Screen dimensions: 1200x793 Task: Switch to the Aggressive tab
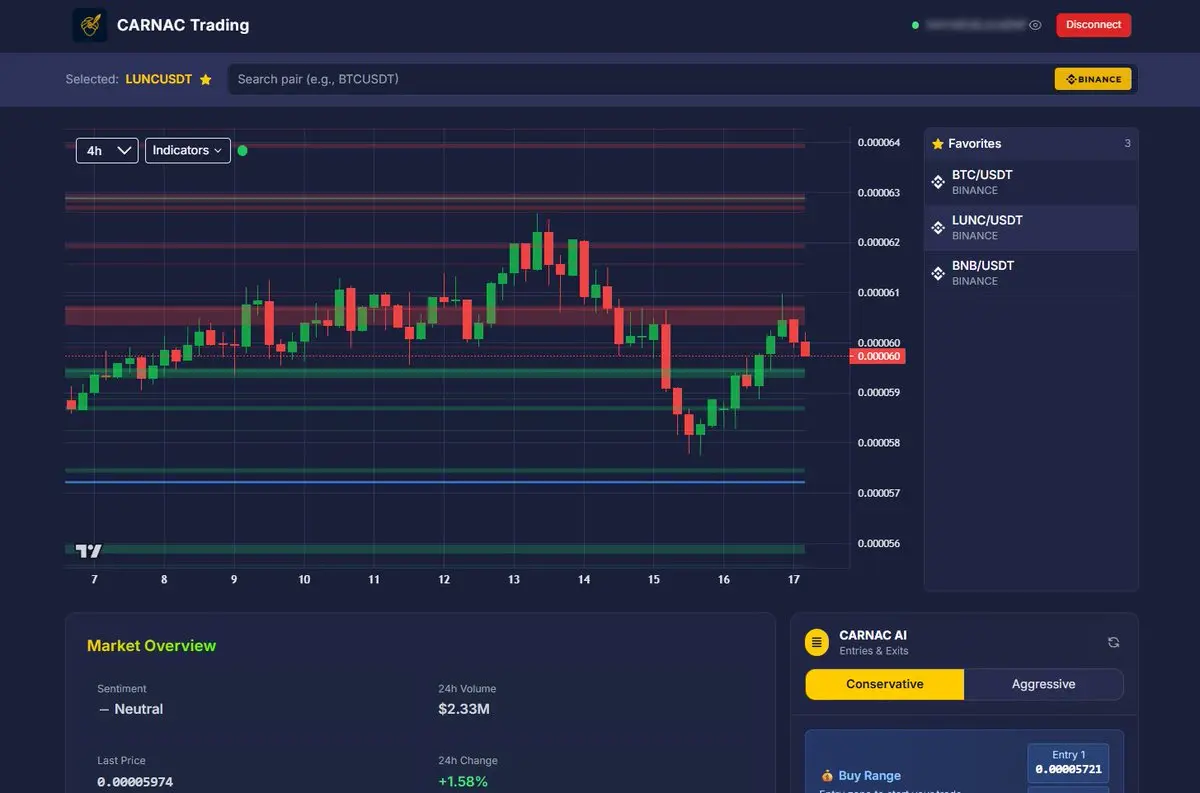(1043, 684)
